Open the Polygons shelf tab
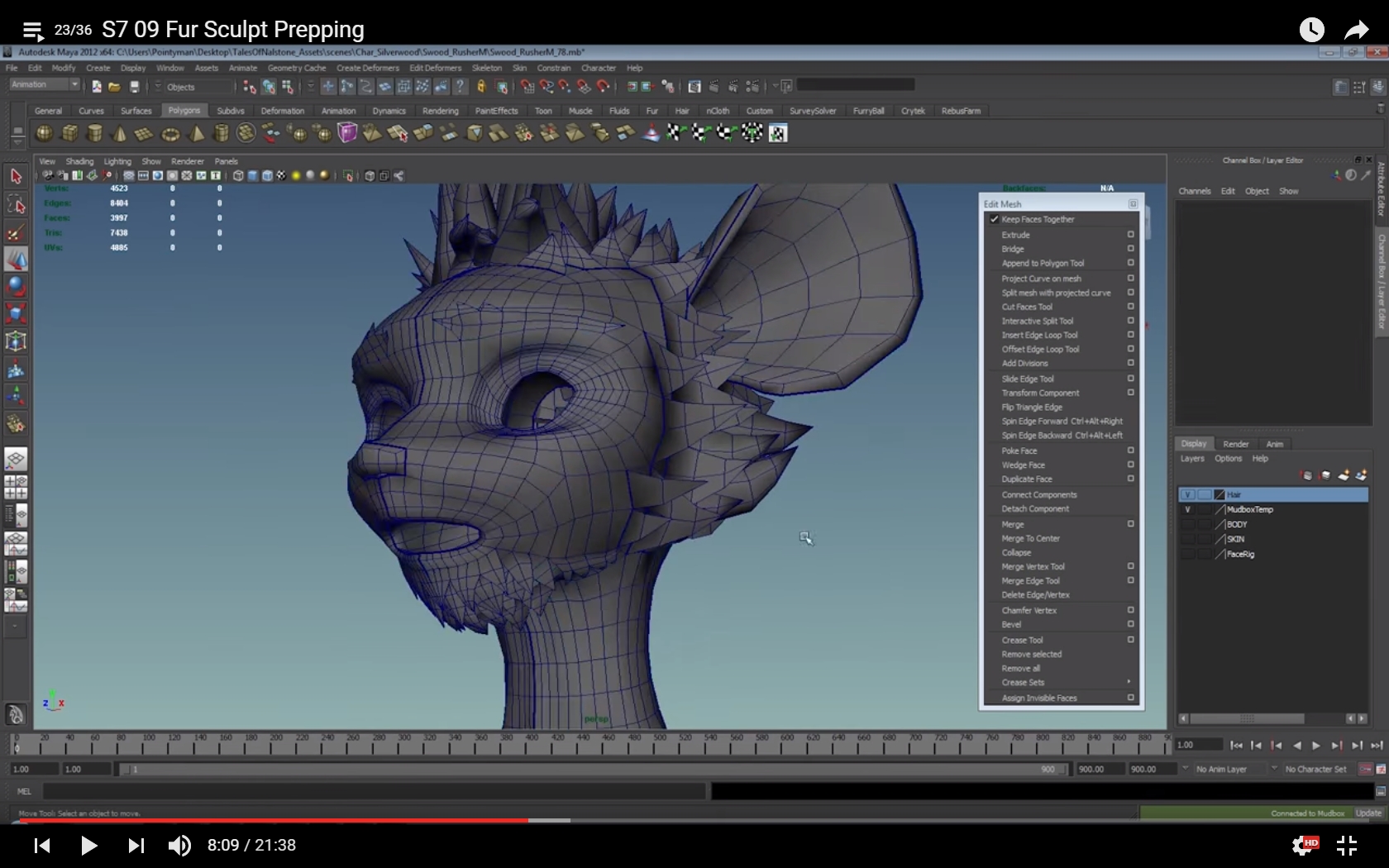 tap(184, 111)
